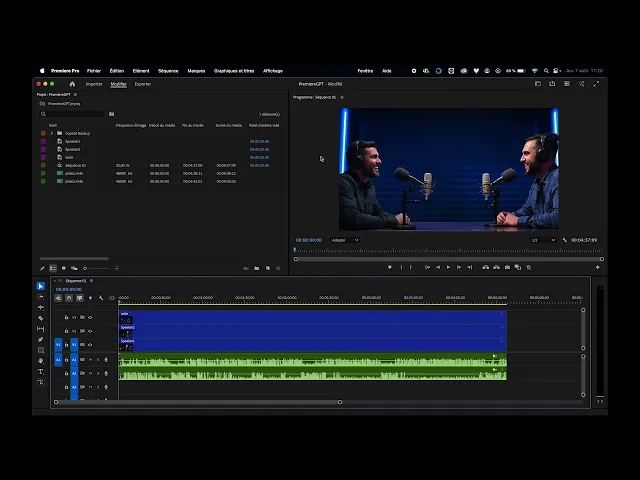Click Mark In in Program monitor
Image resolution: width=640 pixels, height=480 pixels.
click(x=401, y=267)
